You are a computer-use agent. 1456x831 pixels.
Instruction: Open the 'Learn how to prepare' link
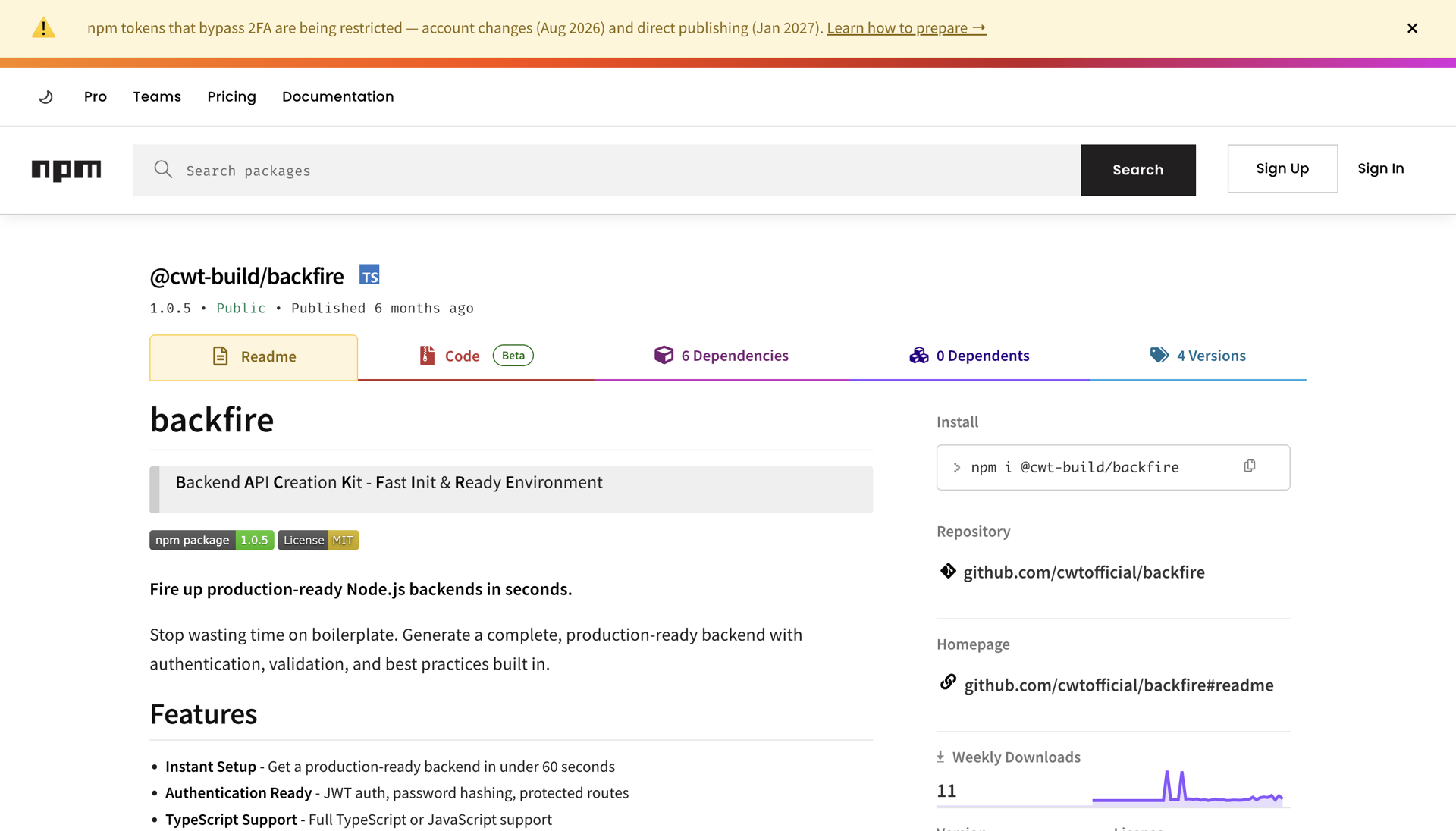pos(906,28)
